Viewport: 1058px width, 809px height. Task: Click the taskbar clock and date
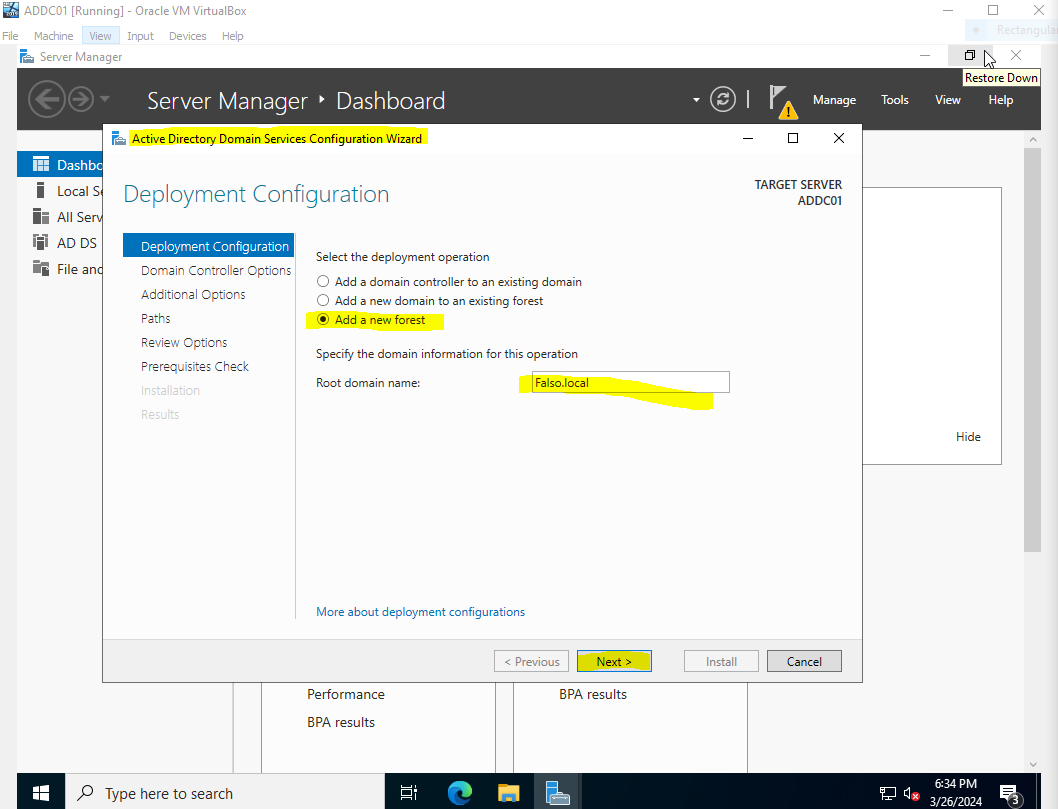click(955, 792)
